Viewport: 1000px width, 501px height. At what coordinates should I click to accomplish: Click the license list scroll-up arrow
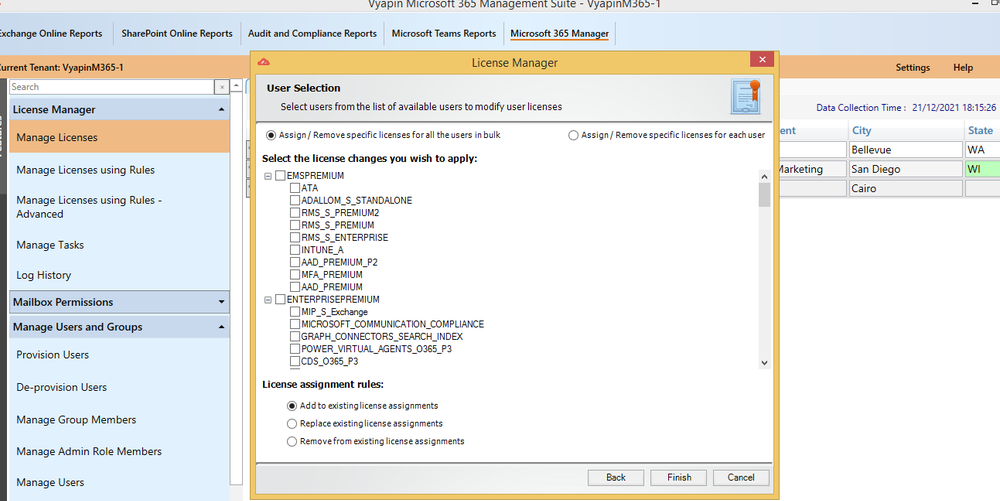click(x=764, y=177)
